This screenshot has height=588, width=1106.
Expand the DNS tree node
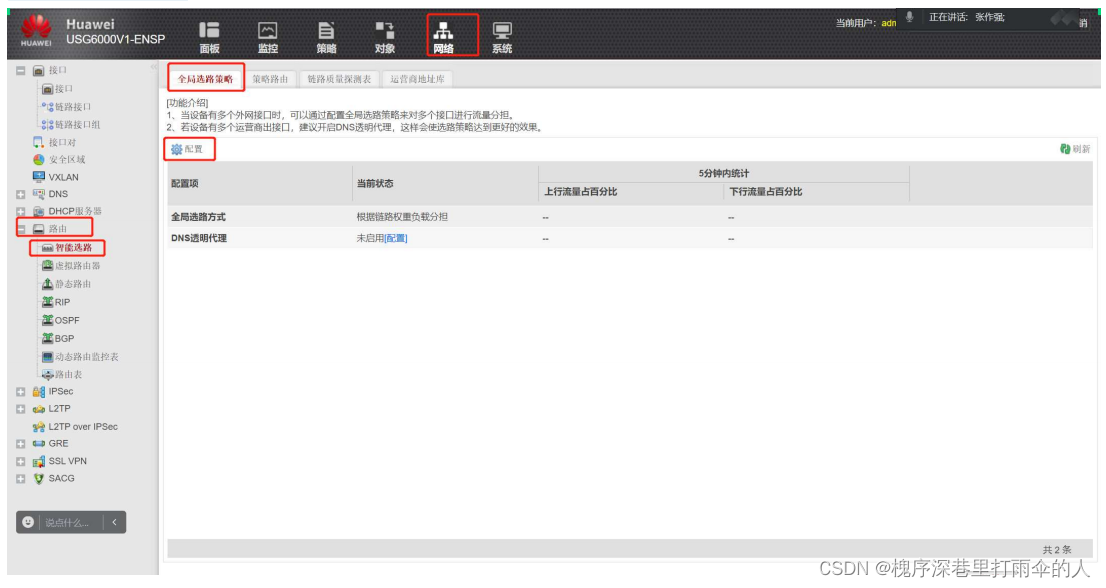click(20, 195)
